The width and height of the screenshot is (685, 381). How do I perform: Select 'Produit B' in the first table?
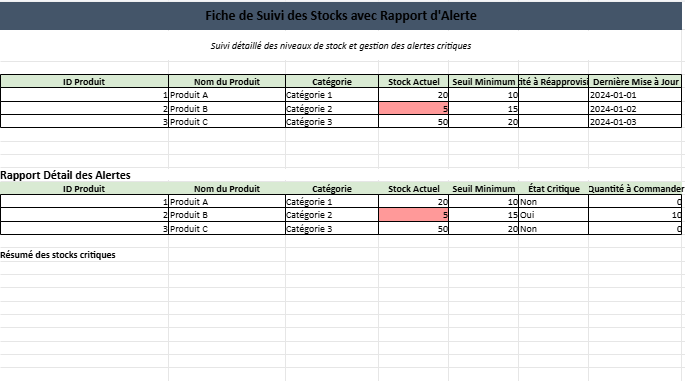pos(227,108)
